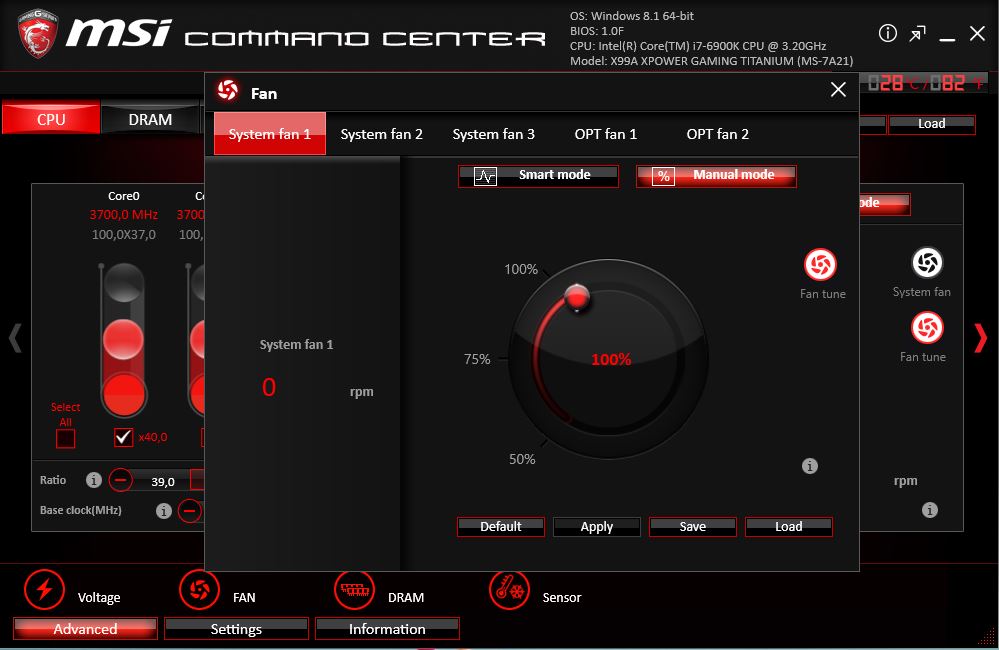999x650 pixels.
Task: Click the Save button in Fan dialog
Action: [693, 526]
